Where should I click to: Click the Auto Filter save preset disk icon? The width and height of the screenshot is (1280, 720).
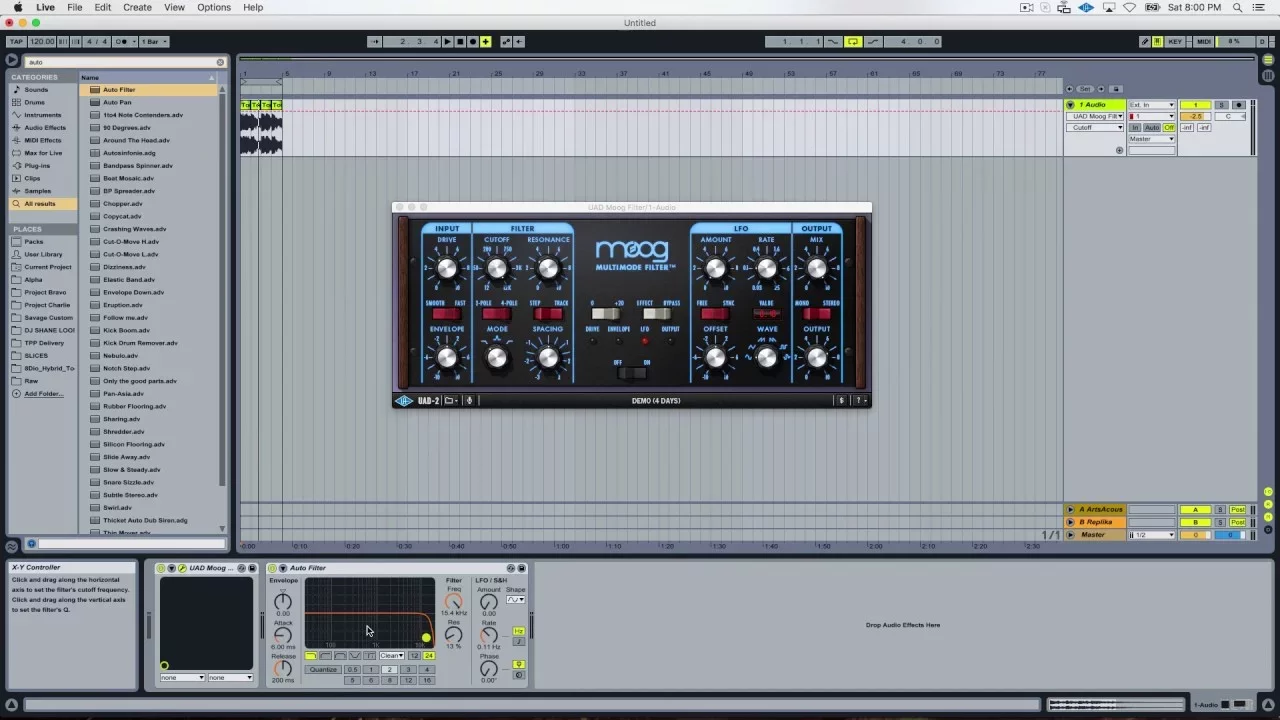pos(521,568)
